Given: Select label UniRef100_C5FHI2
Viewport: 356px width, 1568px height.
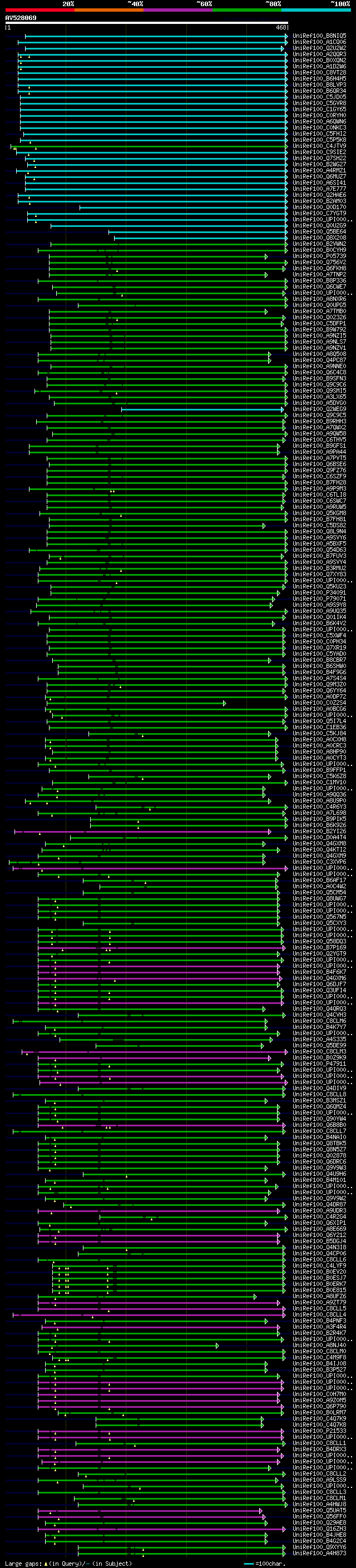Looking at the screenshot, I should coord(319,134).
